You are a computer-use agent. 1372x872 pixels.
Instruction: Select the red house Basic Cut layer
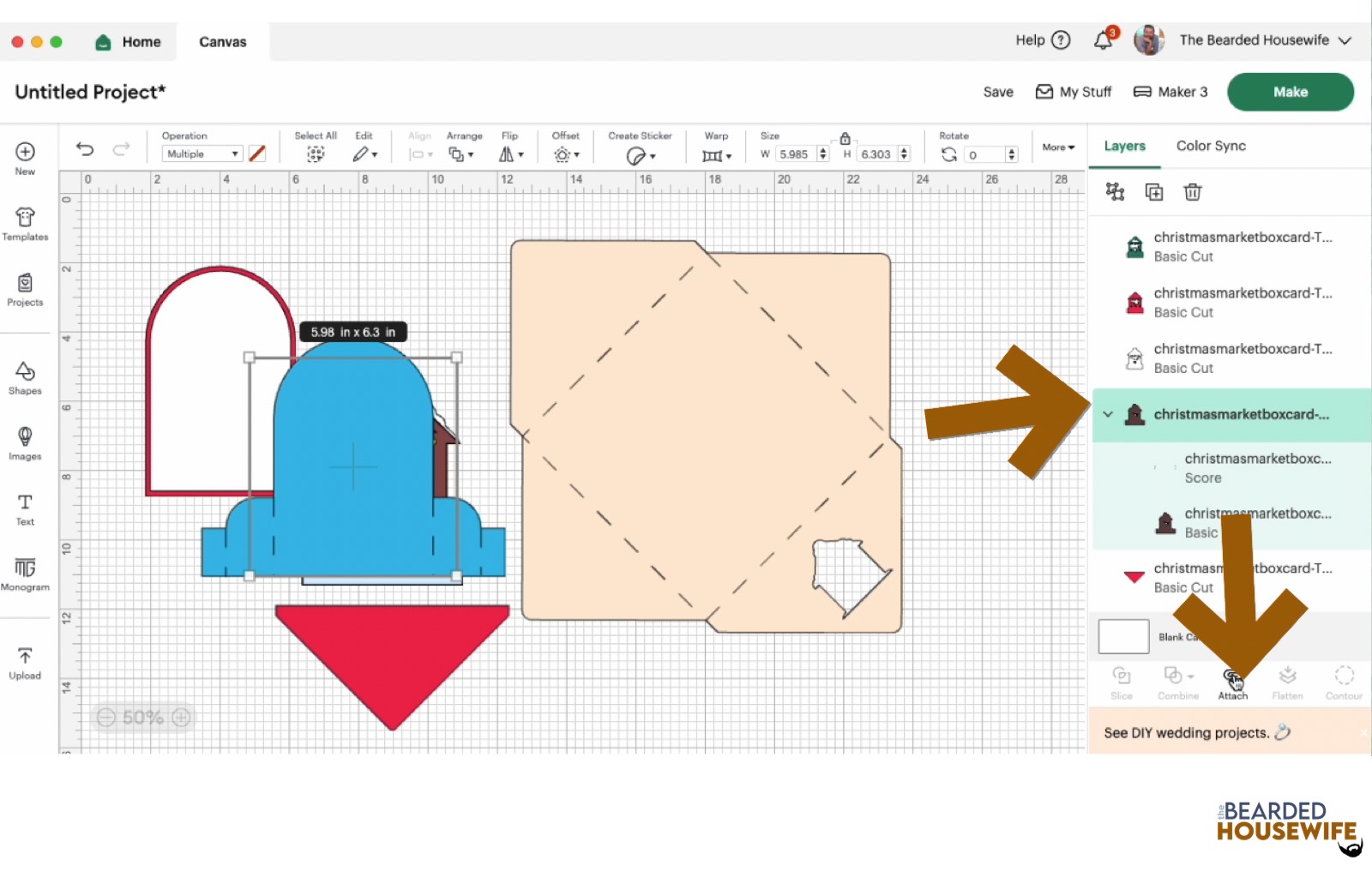1231,302
